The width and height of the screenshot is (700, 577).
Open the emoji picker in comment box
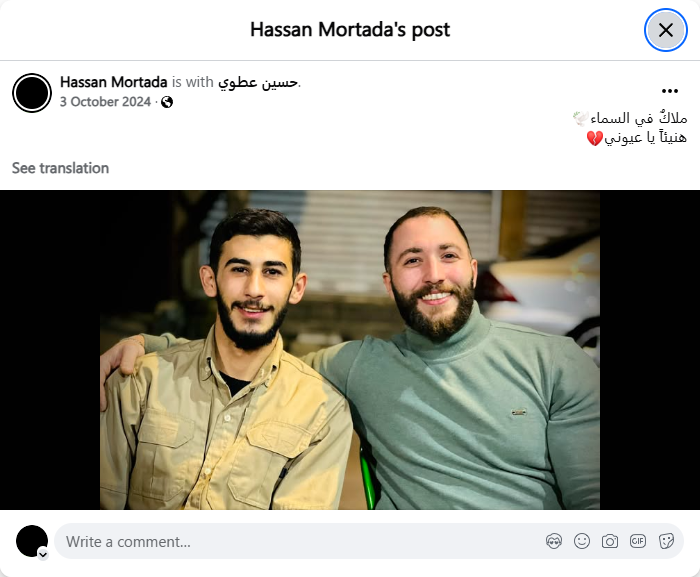pyautogui.click(x=582, y=541)
